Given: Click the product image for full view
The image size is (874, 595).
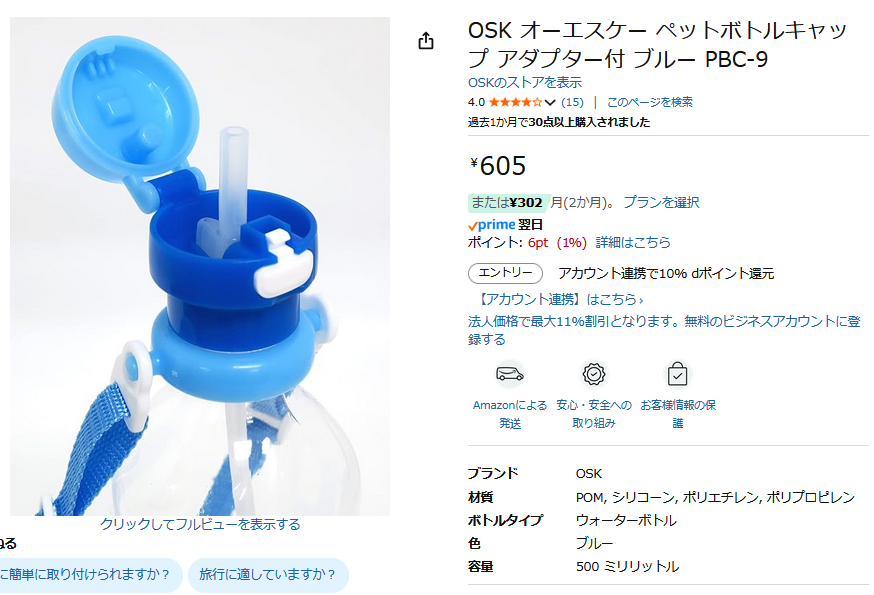Looking at the screenshot, I should pyautogui.click(x=200, y=266).
